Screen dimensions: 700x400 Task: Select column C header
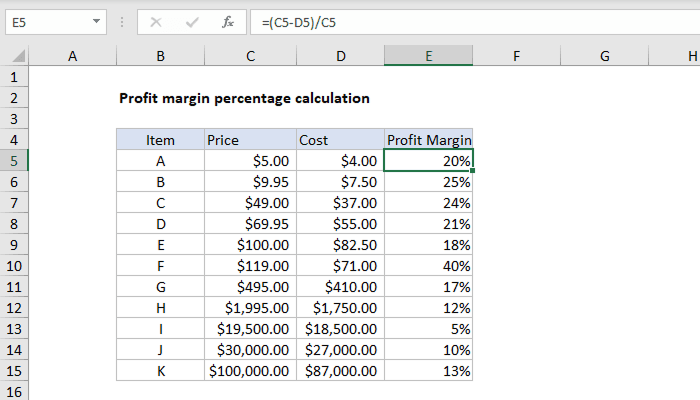coord(250,58)
